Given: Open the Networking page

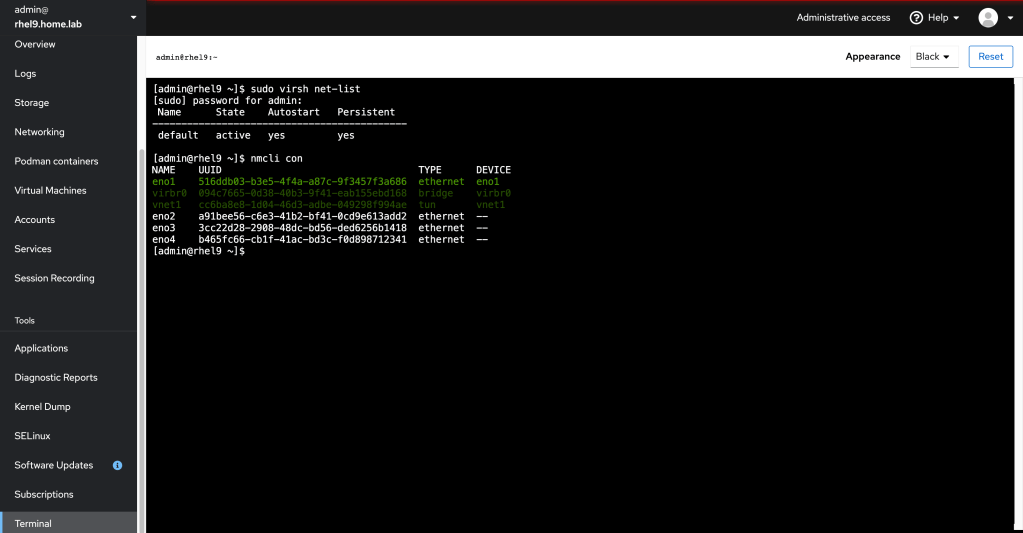Looking at the screenshot, I should [x=39, y=132].
